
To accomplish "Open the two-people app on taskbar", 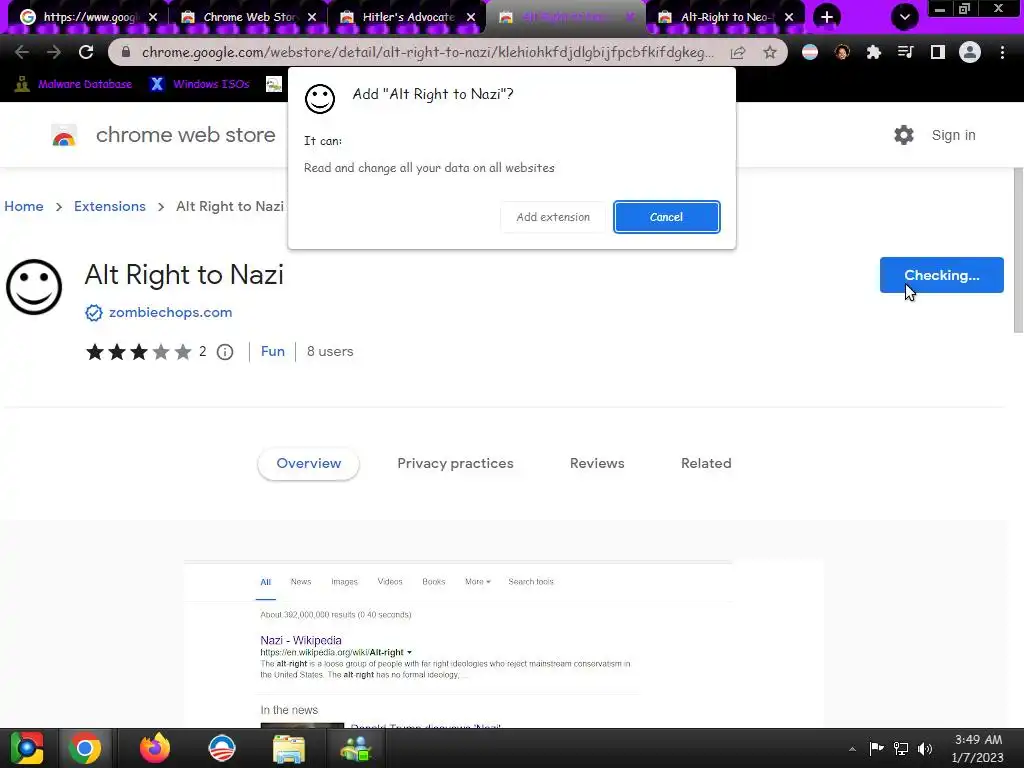I will [356, 748].
